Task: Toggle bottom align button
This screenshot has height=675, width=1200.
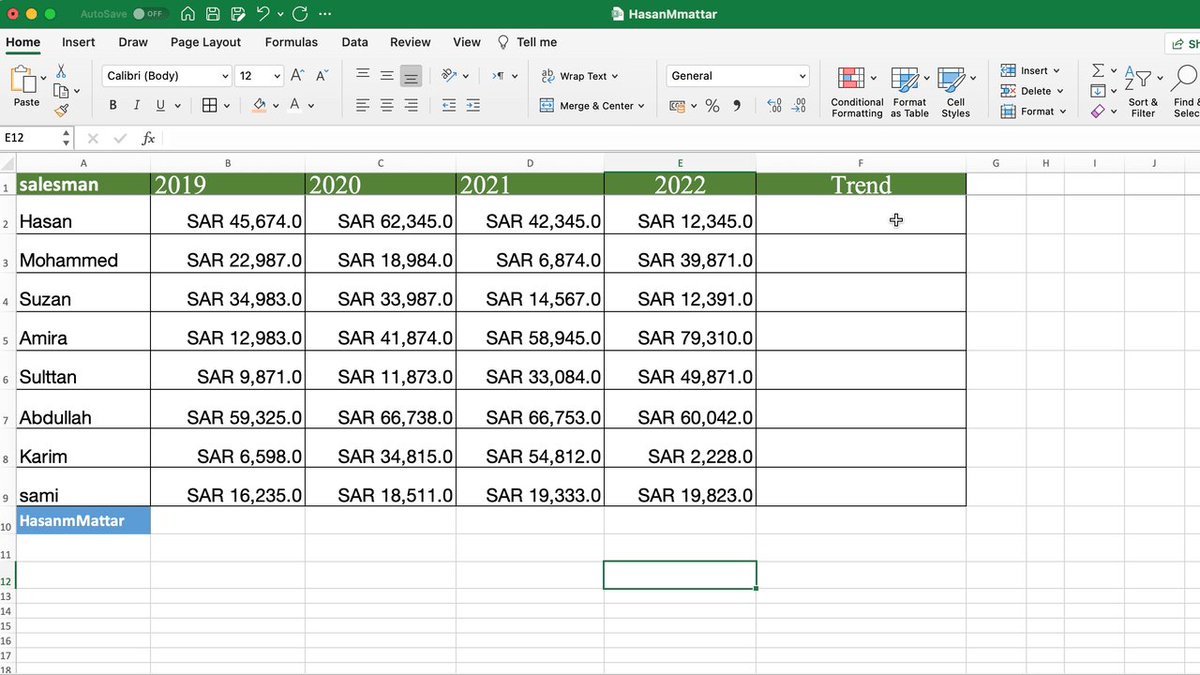Action: [410, 76]
